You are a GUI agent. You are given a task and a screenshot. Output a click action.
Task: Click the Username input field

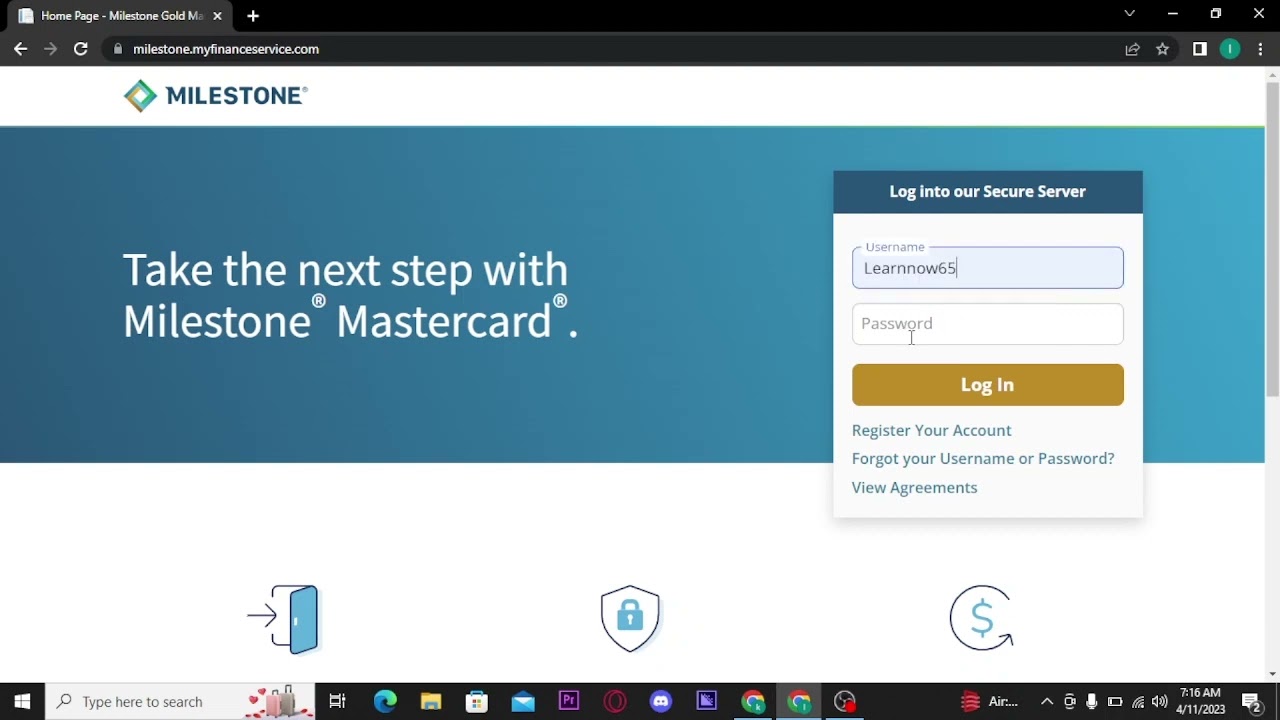[x=988, y=268]
